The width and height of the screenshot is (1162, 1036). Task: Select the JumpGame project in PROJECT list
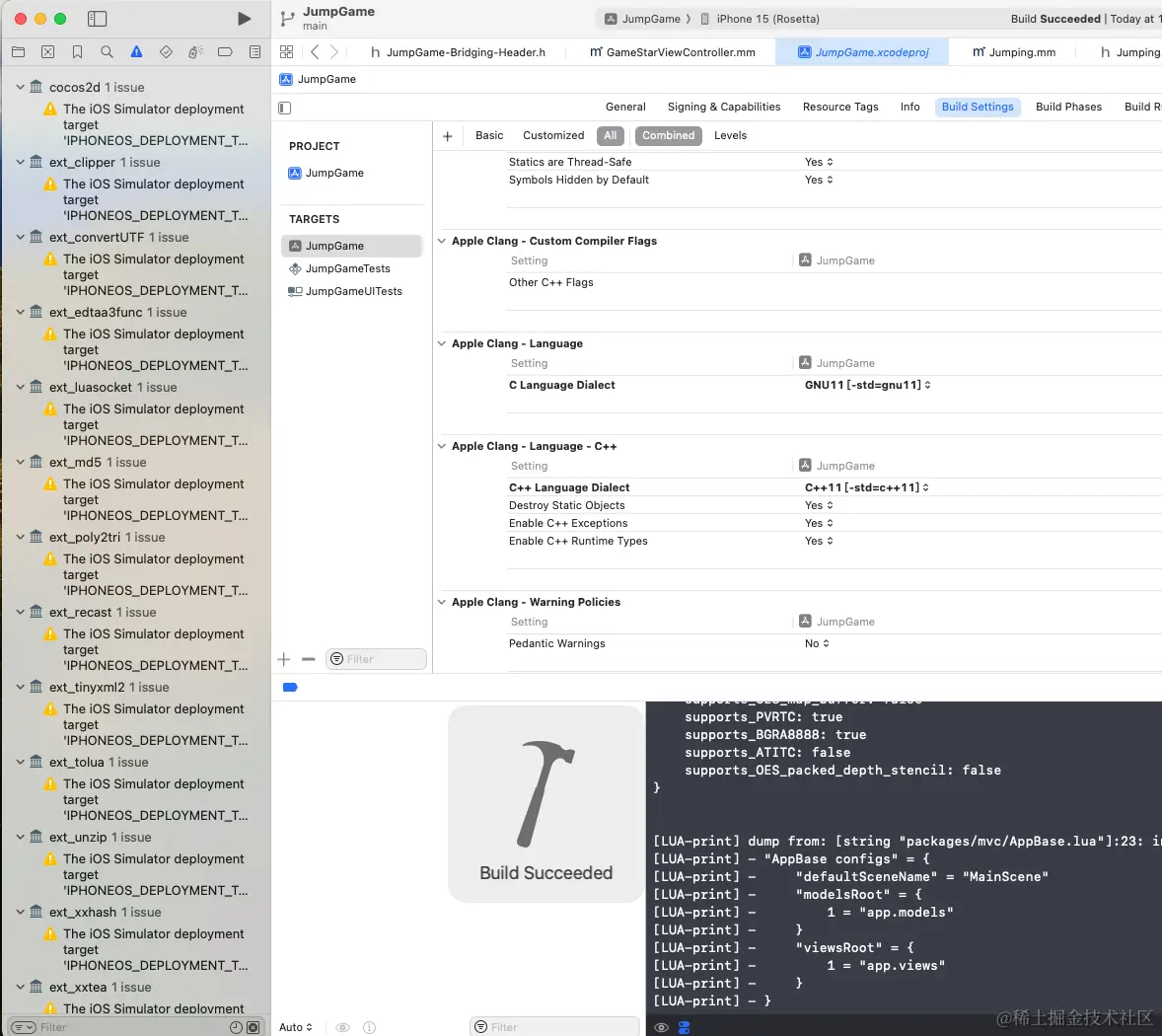click(x=327, y=174)
